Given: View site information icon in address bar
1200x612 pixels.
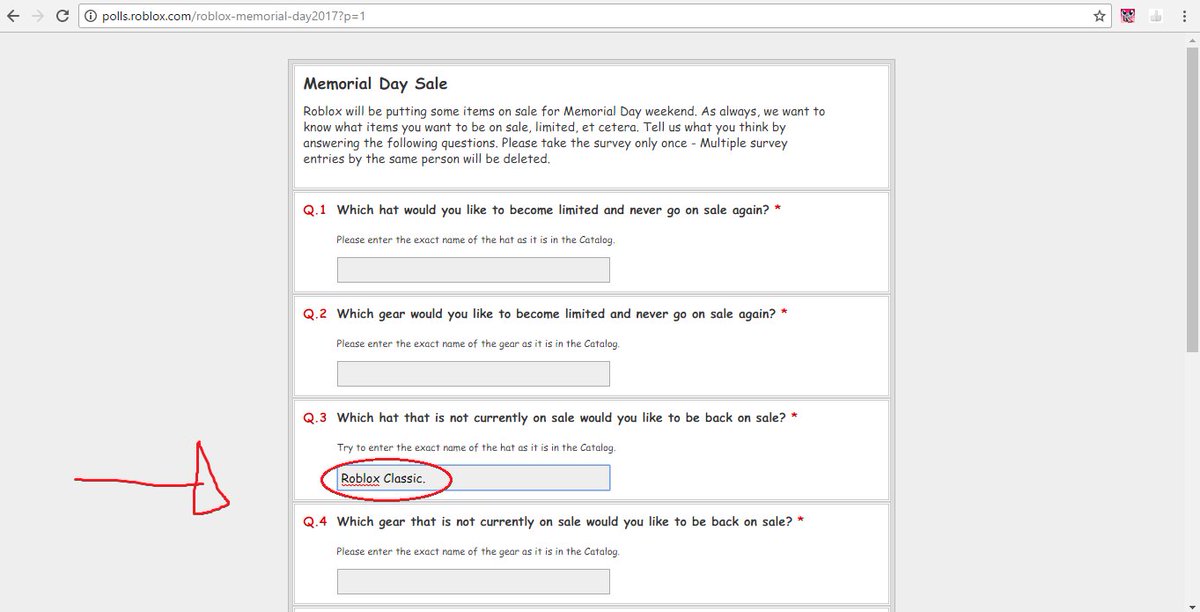Looking at the screenshot, I should pos(90,16).
